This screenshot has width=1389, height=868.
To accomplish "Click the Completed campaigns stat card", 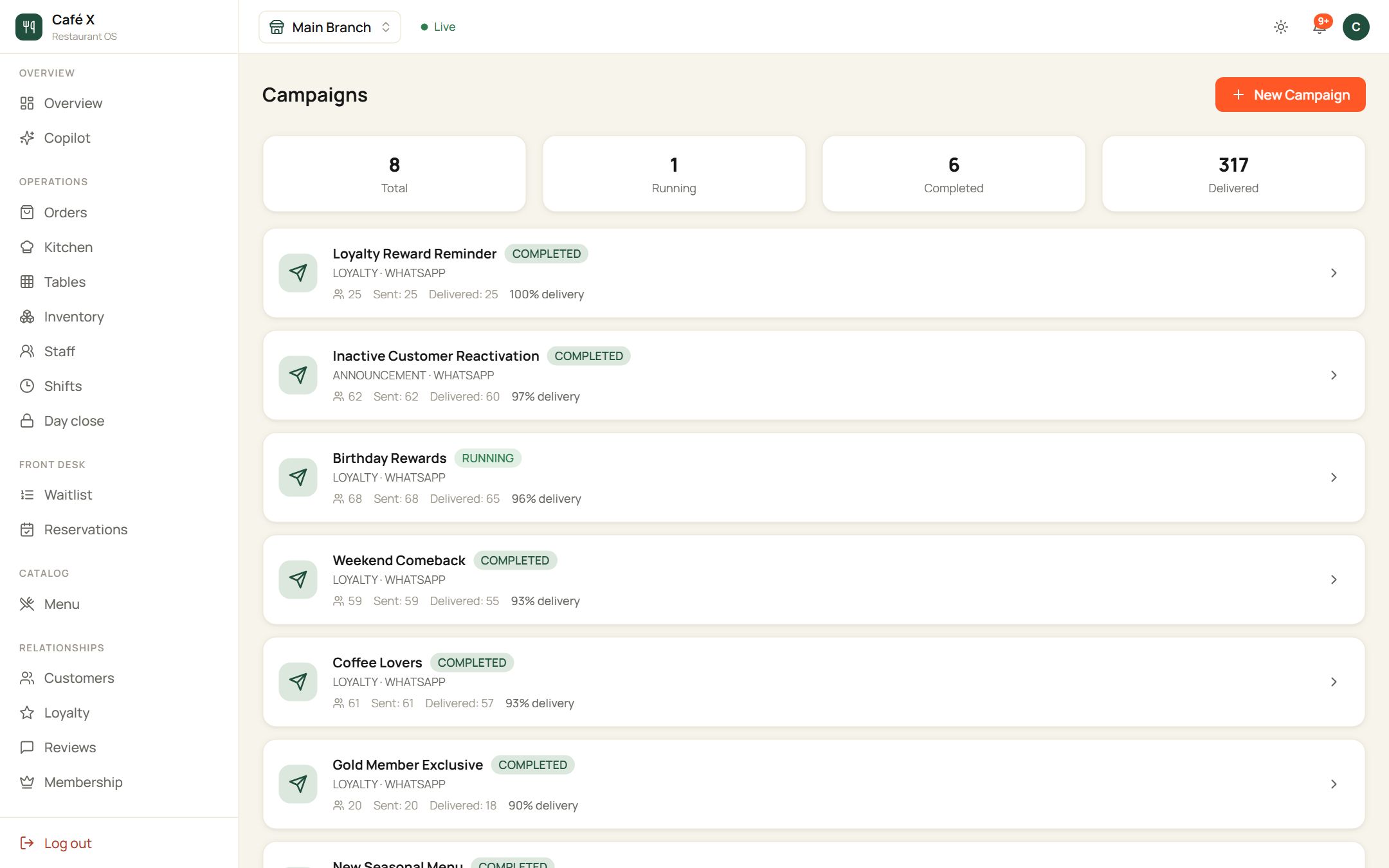I will 954,174.
